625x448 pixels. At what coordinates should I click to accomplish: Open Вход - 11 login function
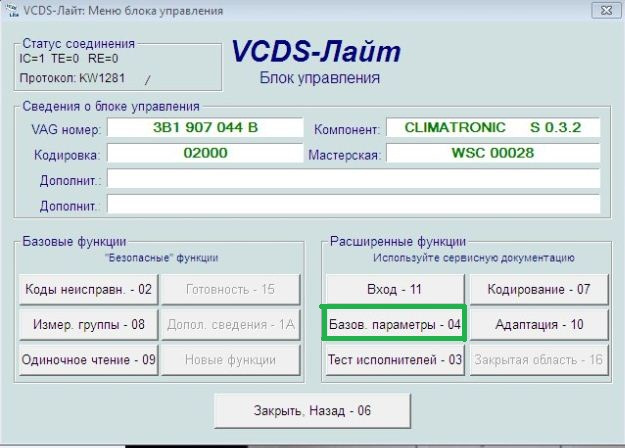tap(395, 289)
